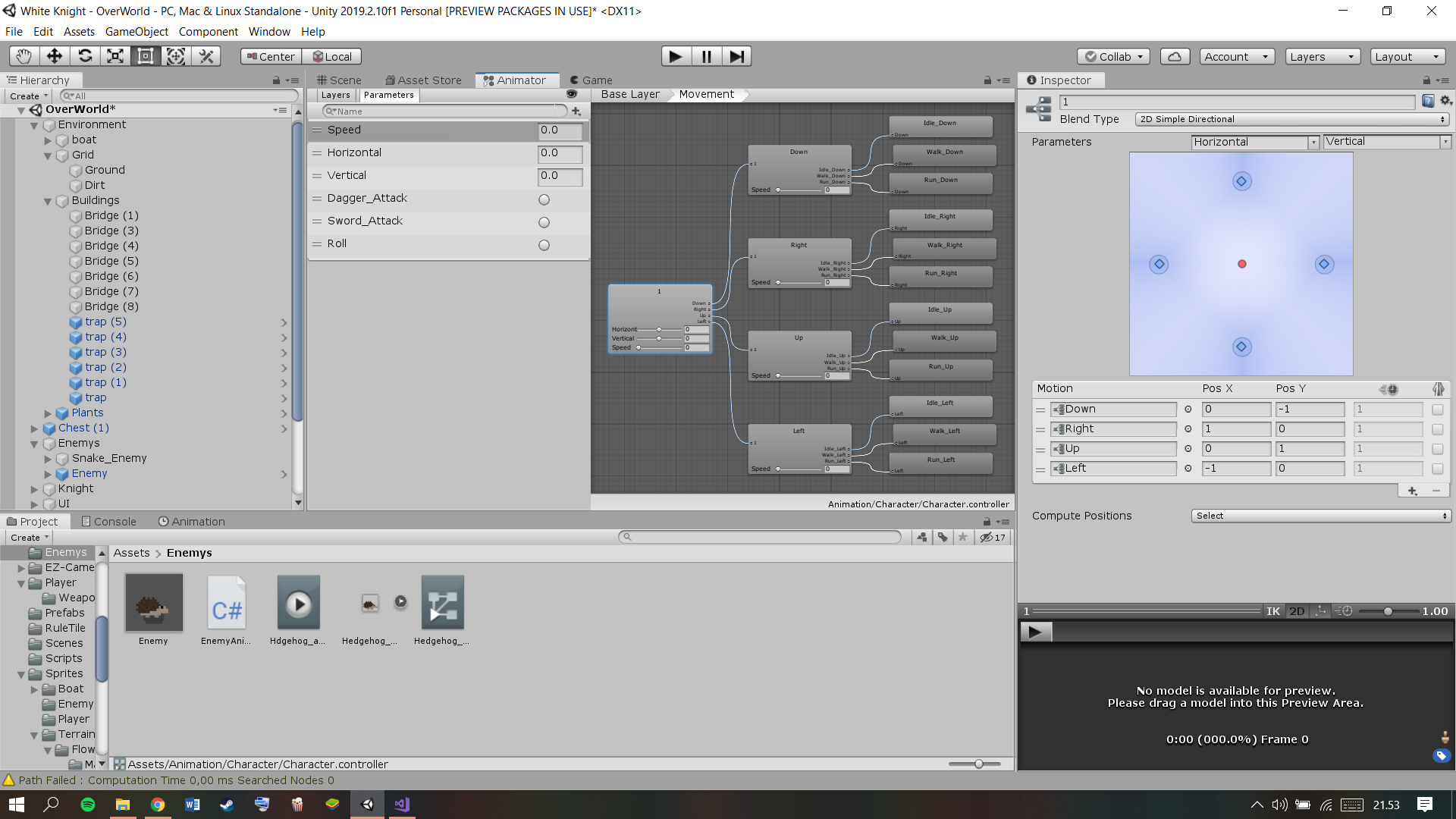Image resolution: width=1456 pixels, height=819 pixels.
Task: Click the Play button
Action: pos(676,56)
